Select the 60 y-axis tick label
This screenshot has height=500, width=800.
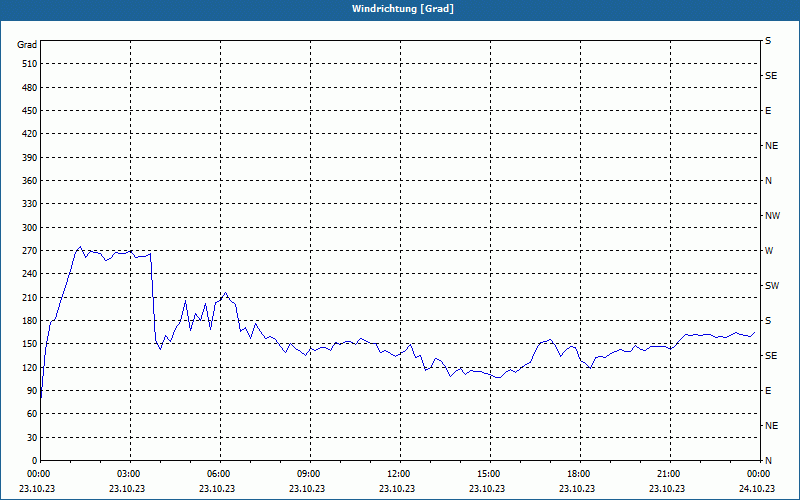[x=32, y=414]
